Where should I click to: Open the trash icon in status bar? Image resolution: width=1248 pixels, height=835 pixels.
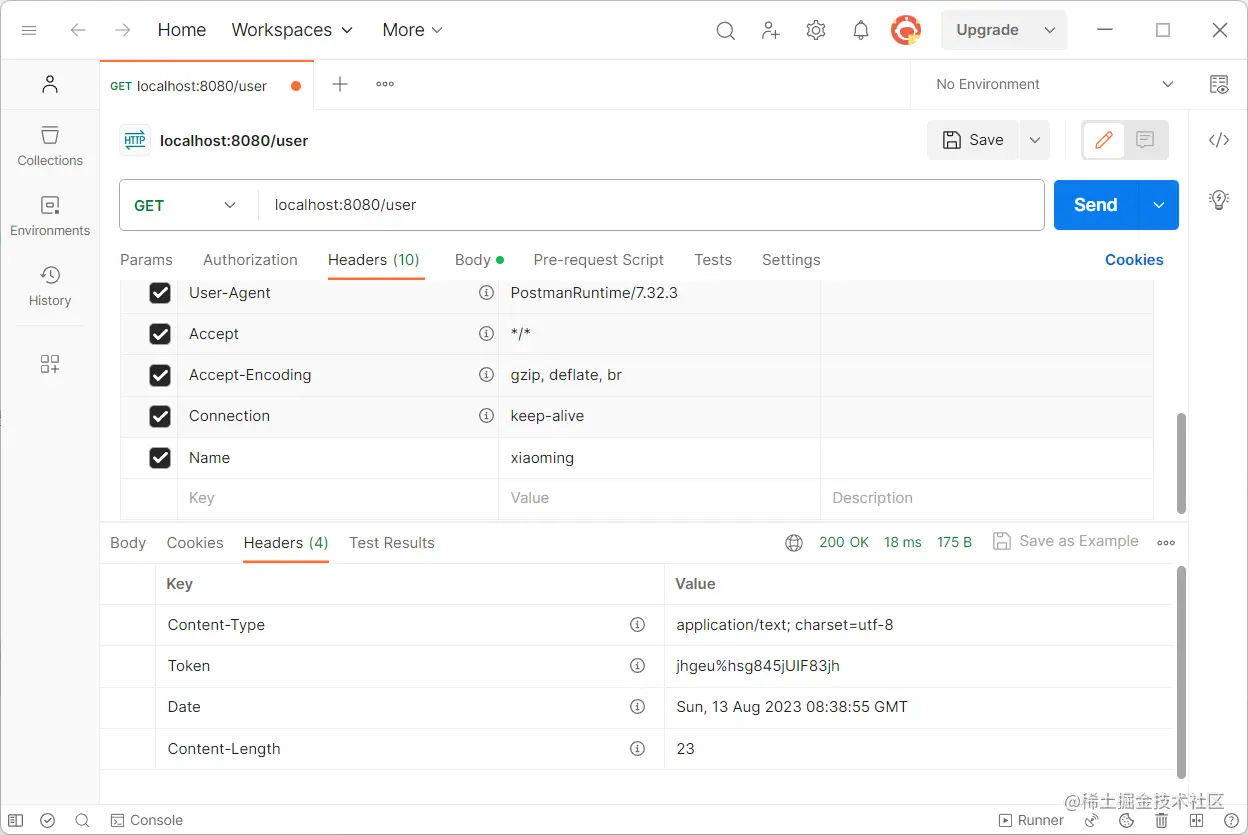tap(1162, 820)
